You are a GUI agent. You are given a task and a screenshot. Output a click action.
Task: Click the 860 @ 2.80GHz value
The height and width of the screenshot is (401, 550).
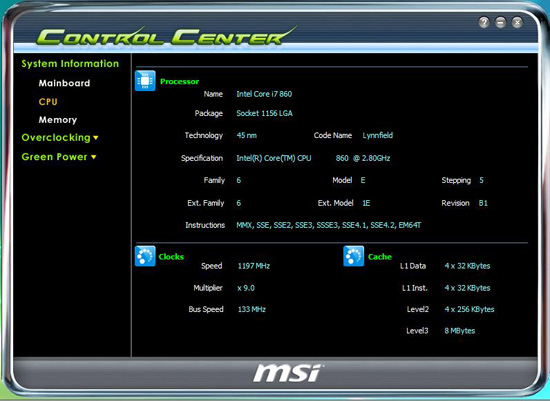click(x=363, y=158)
